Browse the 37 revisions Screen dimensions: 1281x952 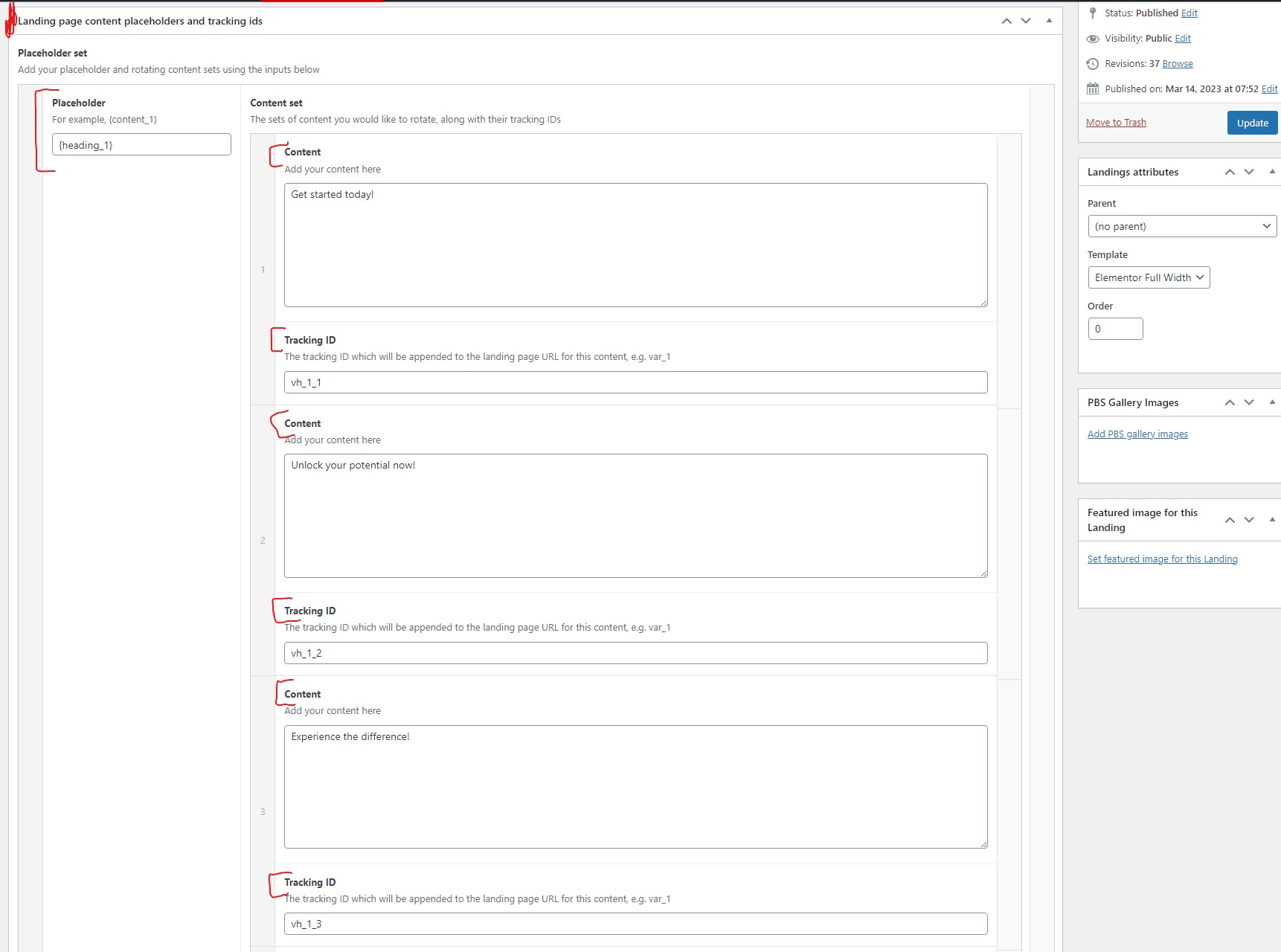pos(1178,64)
